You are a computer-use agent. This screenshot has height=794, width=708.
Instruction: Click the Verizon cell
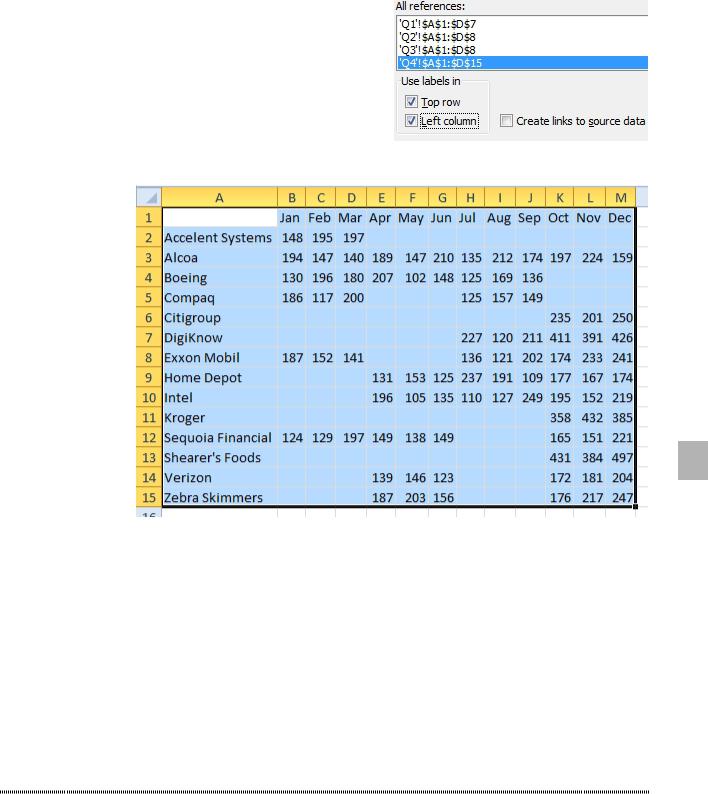[x=219, y=478]
